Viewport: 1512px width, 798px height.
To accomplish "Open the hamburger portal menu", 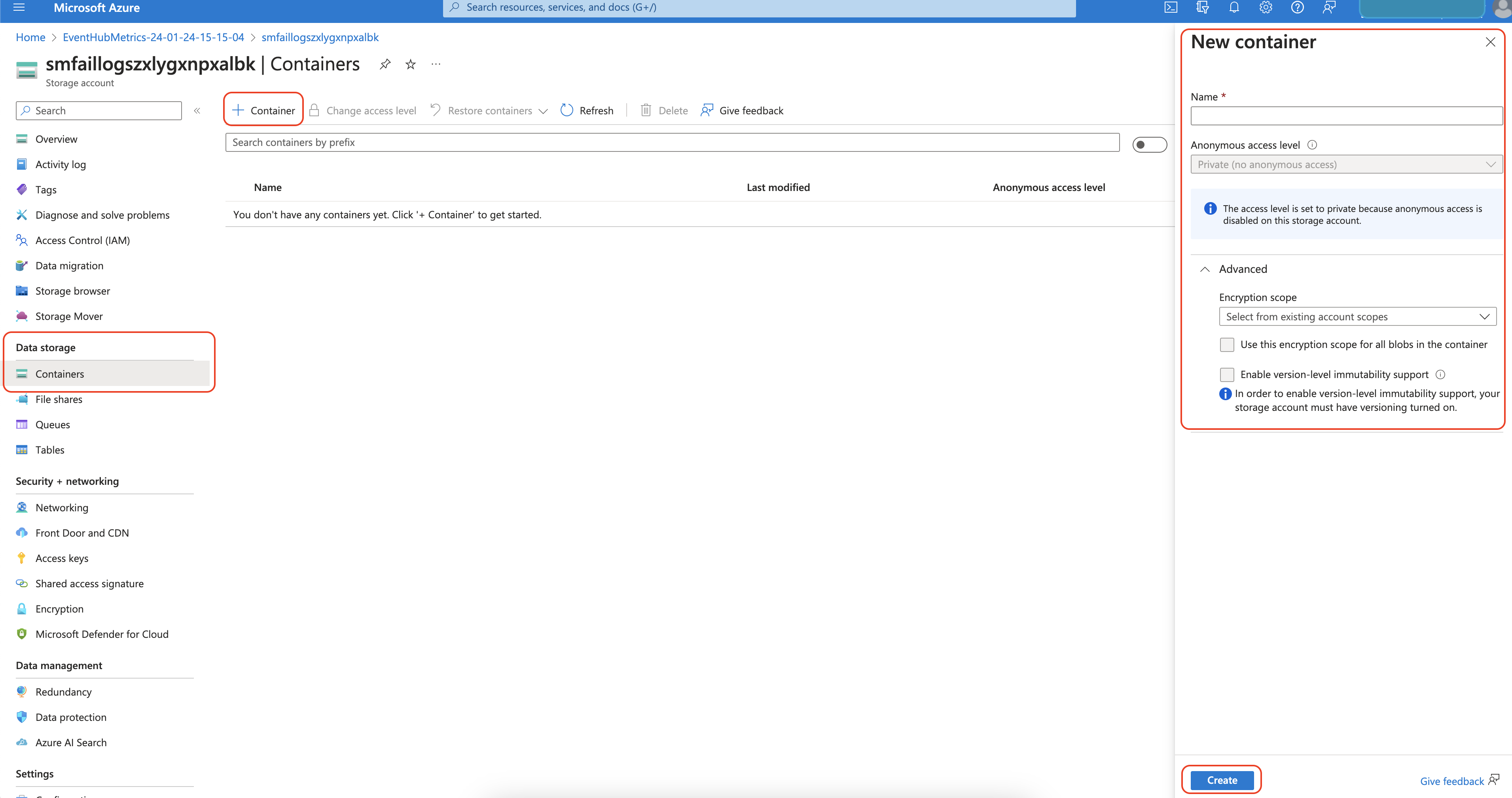I will click(x=19, y=8).
